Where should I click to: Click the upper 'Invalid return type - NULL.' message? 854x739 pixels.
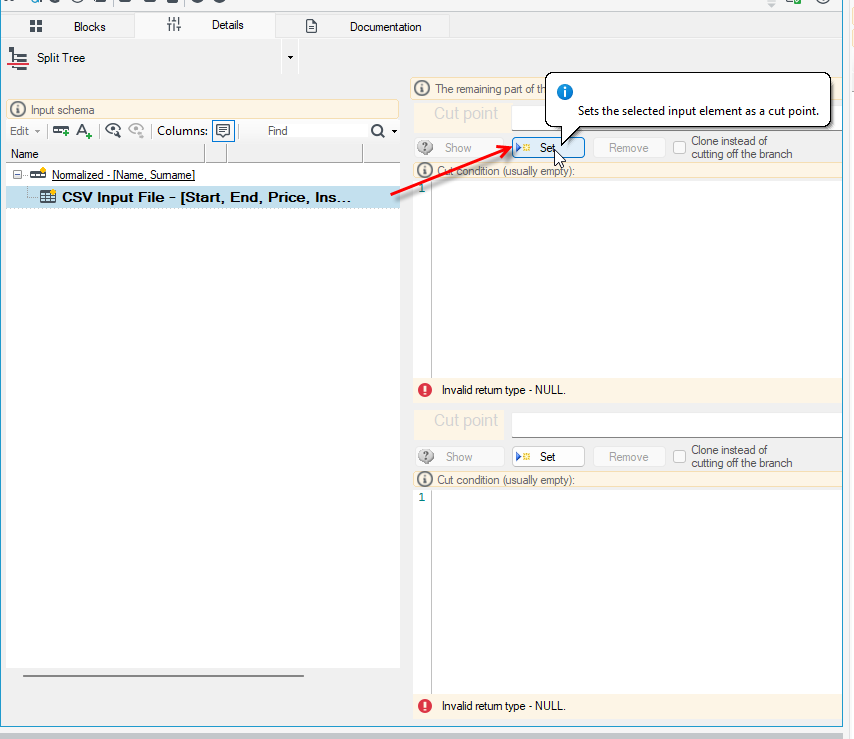click(503, 390)
